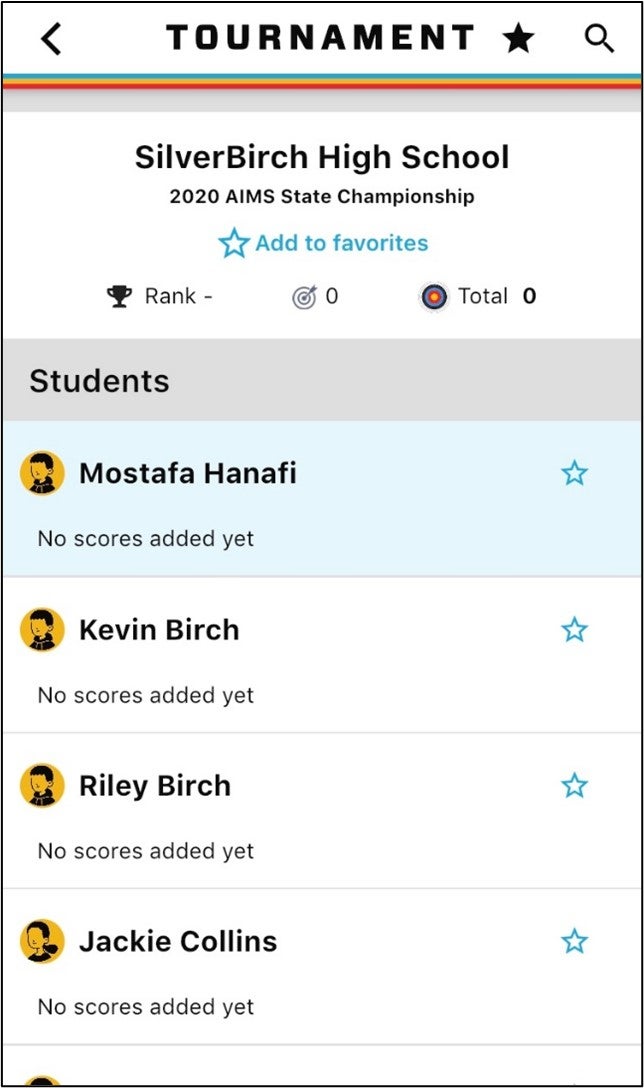Select Jackie Collins from the list
The image size is (644, 1088).
pos(178,942)
